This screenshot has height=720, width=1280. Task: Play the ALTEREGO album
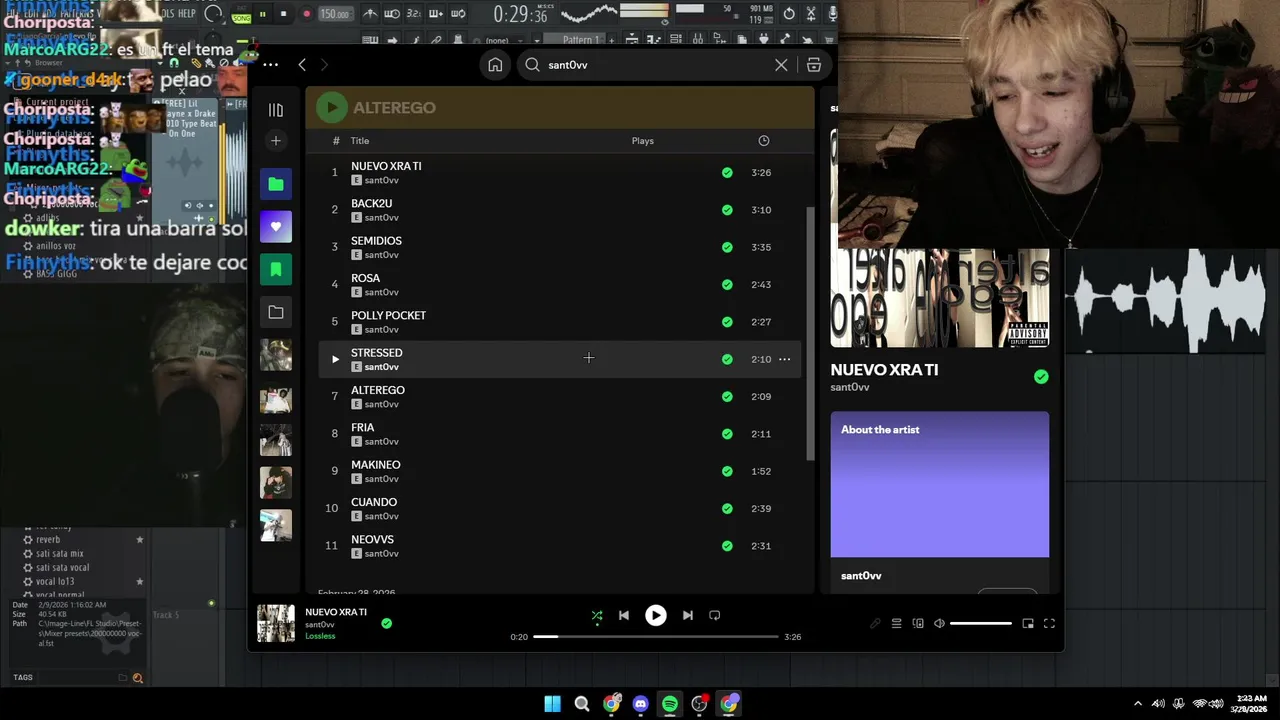pos(332,107)
